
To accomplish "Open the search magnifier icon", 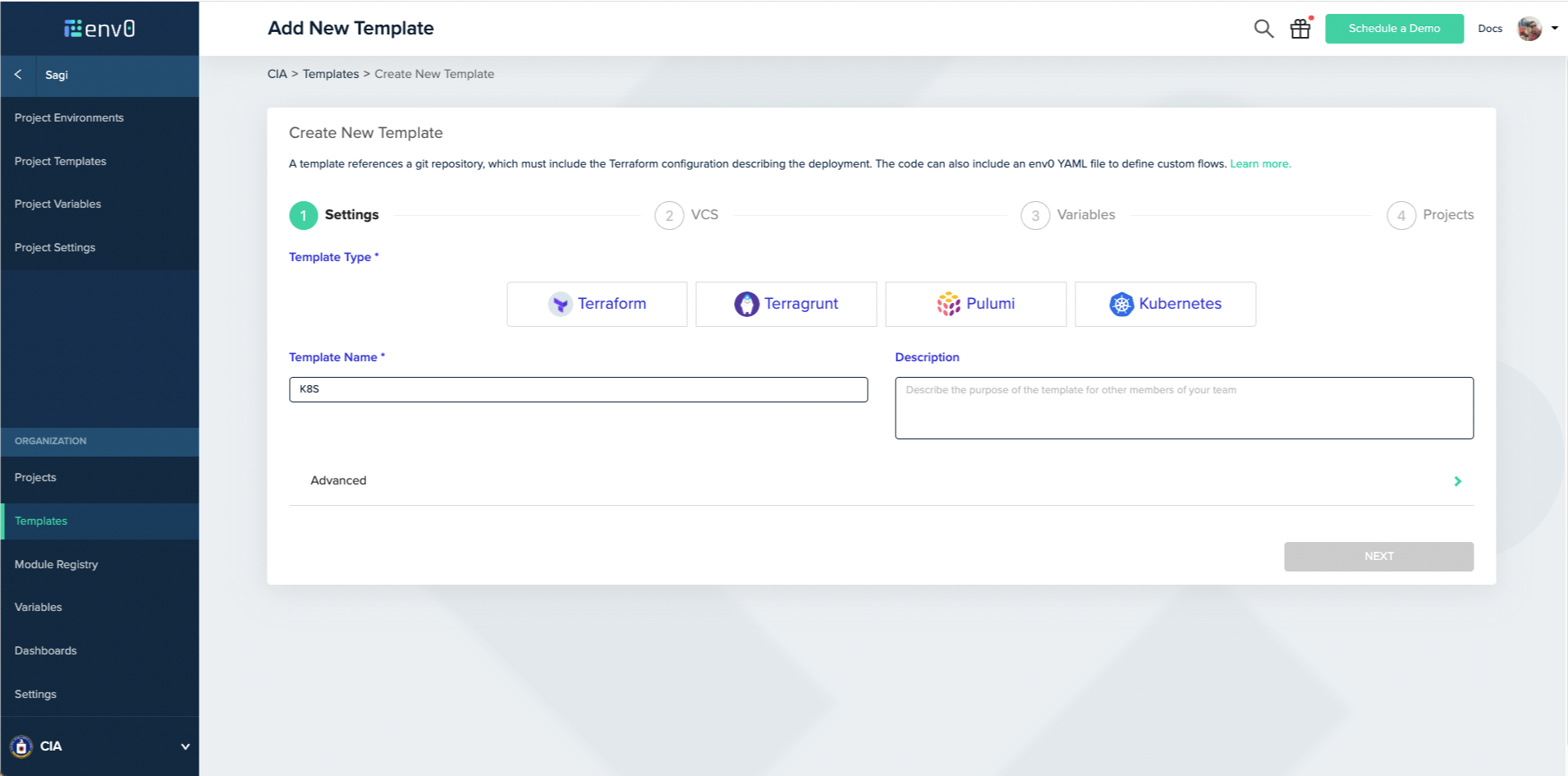I will tap(1263, 29).
